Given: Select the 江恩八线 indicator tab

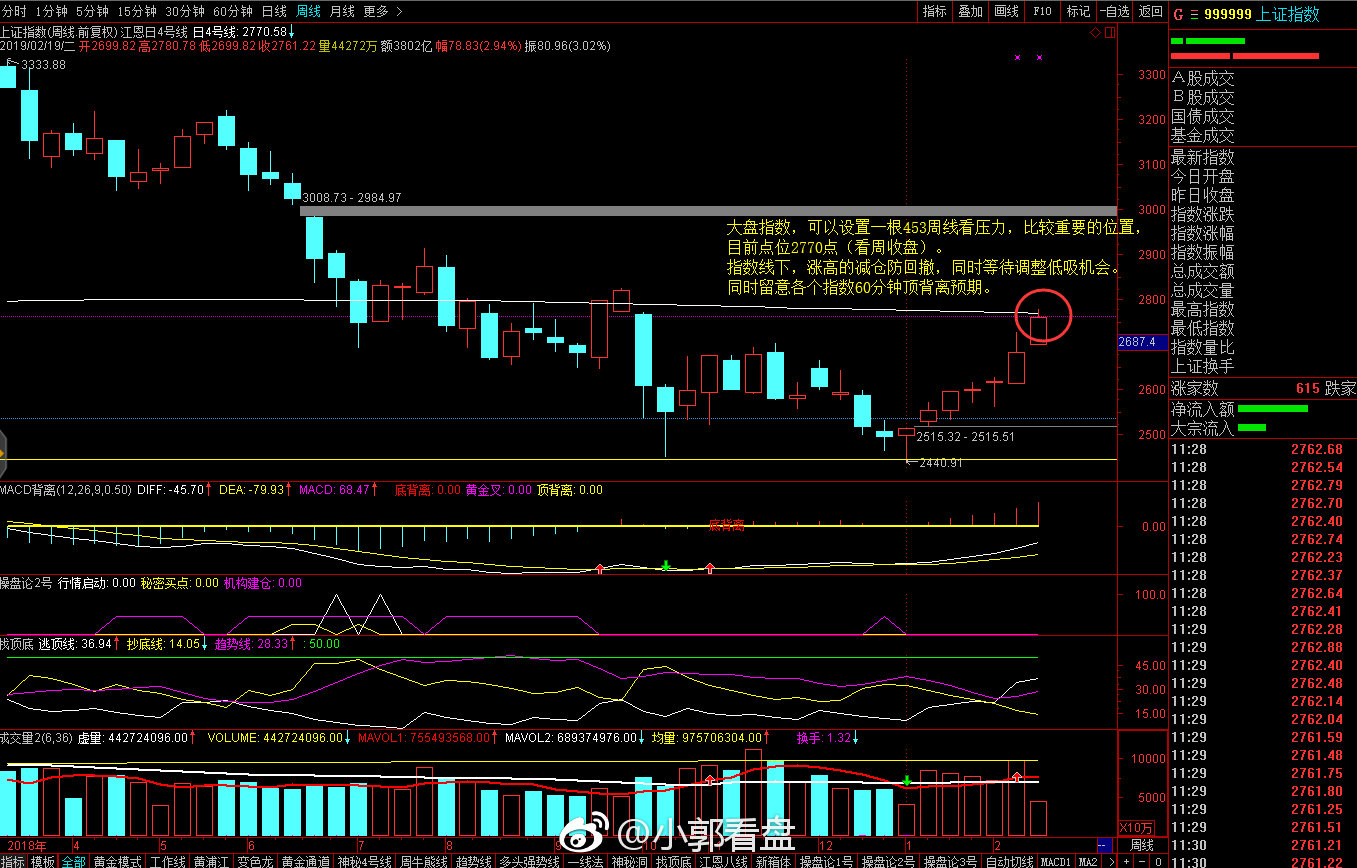Looking at the screenshot, I should (724, 861).
